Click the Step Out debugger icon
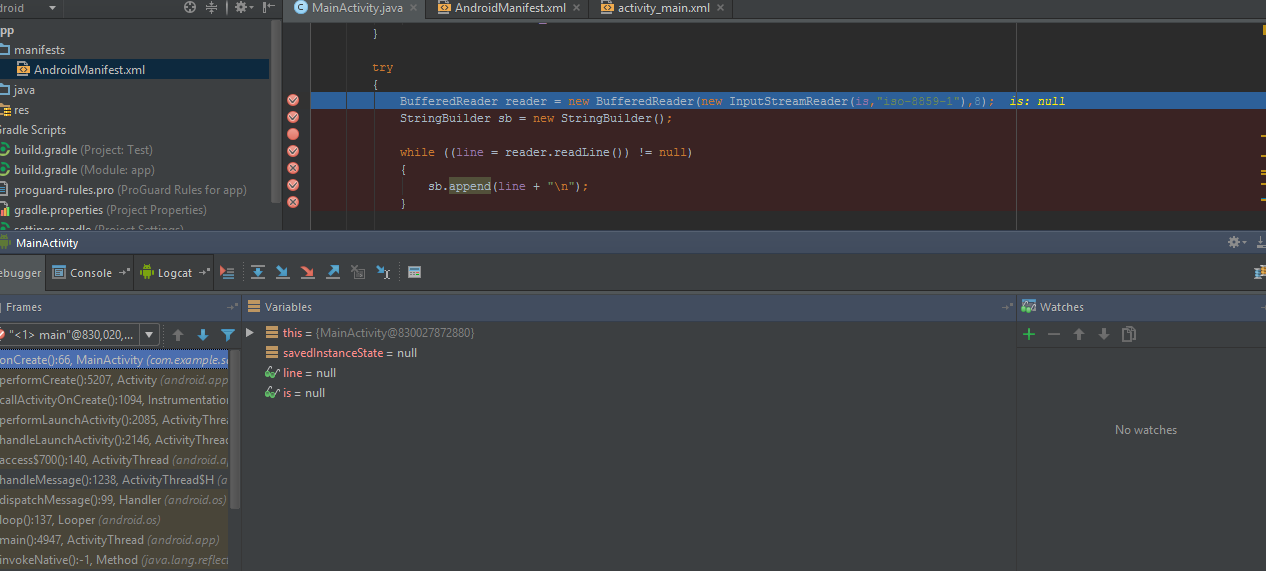This screenshot has height=572, width=1266. (x=333, y=272)
